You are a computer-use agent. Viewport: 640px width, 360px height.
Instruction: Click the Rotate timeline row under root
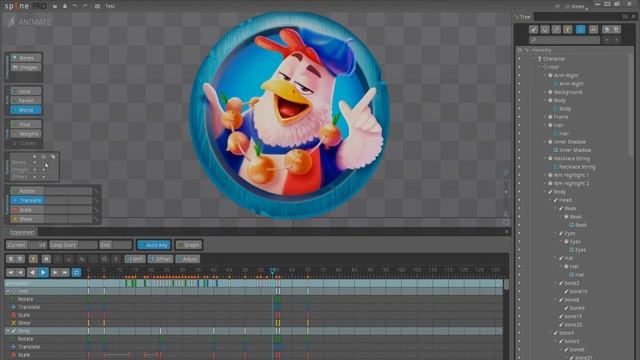pyautogui.click(x=254, y=299)
